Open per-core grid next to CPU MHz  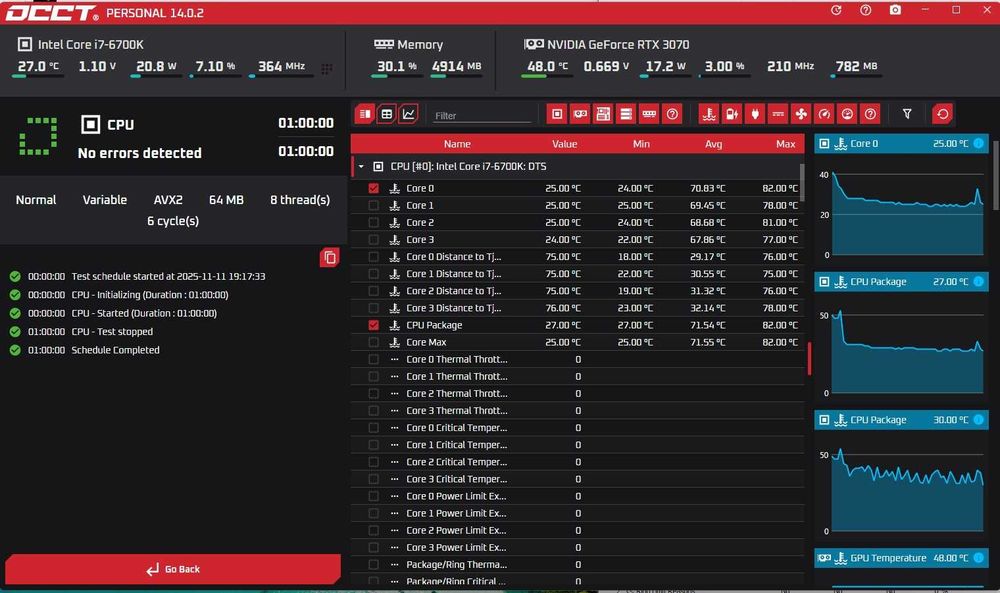coord(327,69)
